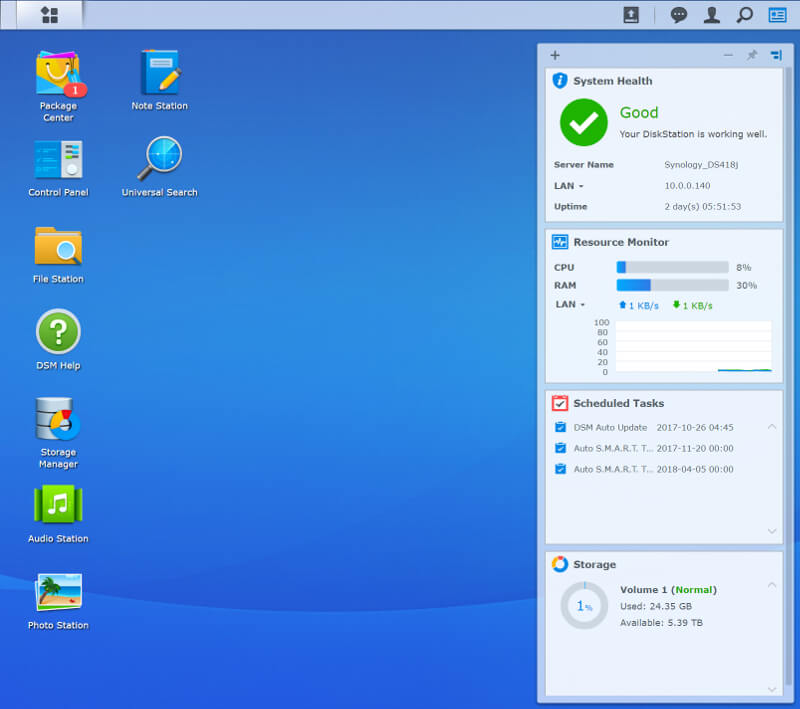Click up chevron in Storage widget
This screenshot has width=800, height=709.
(771, 585)
